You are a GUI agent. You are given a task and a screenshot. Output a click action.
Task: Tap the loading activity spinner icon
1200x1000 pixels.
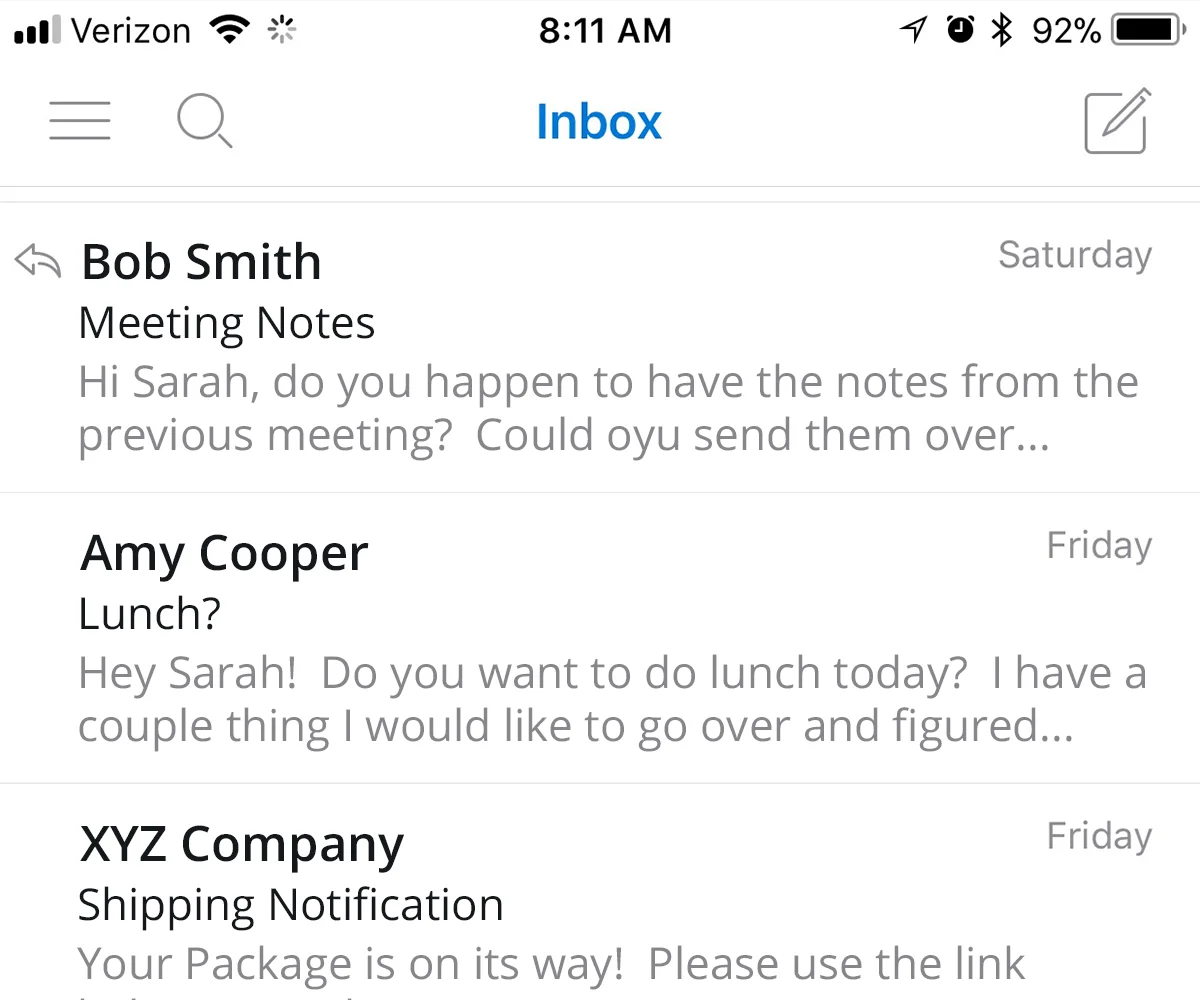tap(283, 32)
